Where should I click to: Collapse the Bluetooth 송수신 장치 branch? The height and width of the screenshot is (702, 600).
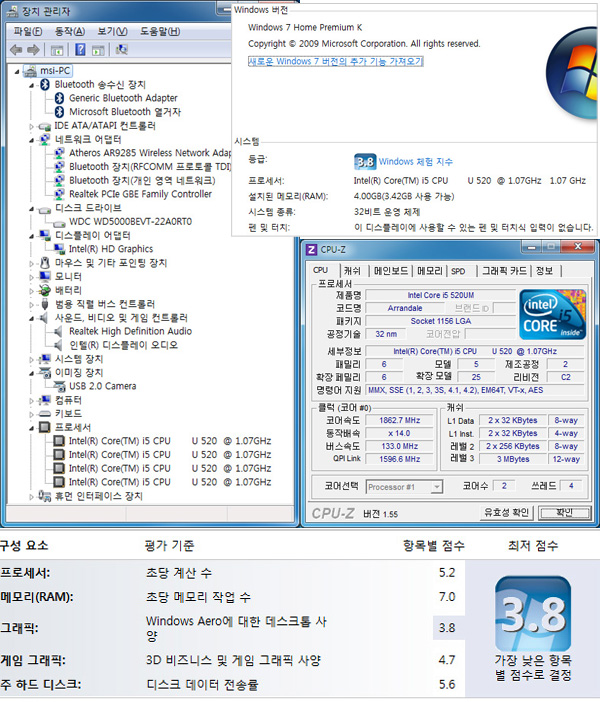pos(31,85)
